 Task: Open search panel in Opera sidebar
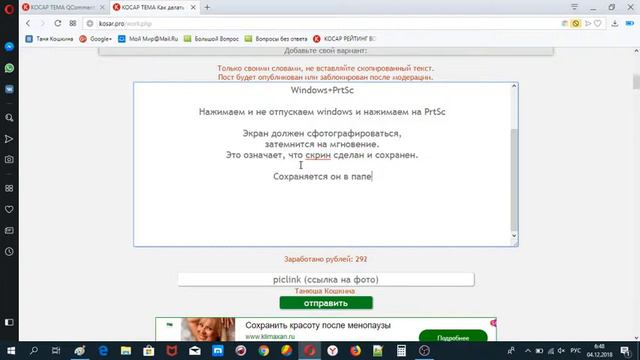point(9,118)
